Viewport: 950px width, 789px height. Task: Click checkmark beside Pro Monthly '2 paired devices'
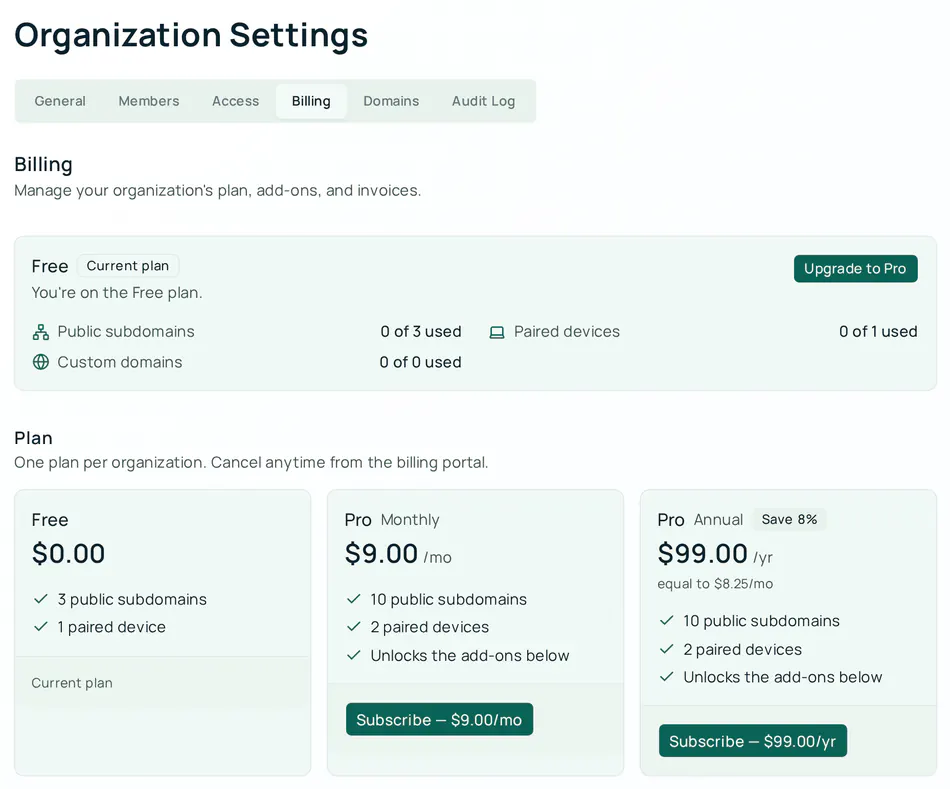(x=354, y=627)
